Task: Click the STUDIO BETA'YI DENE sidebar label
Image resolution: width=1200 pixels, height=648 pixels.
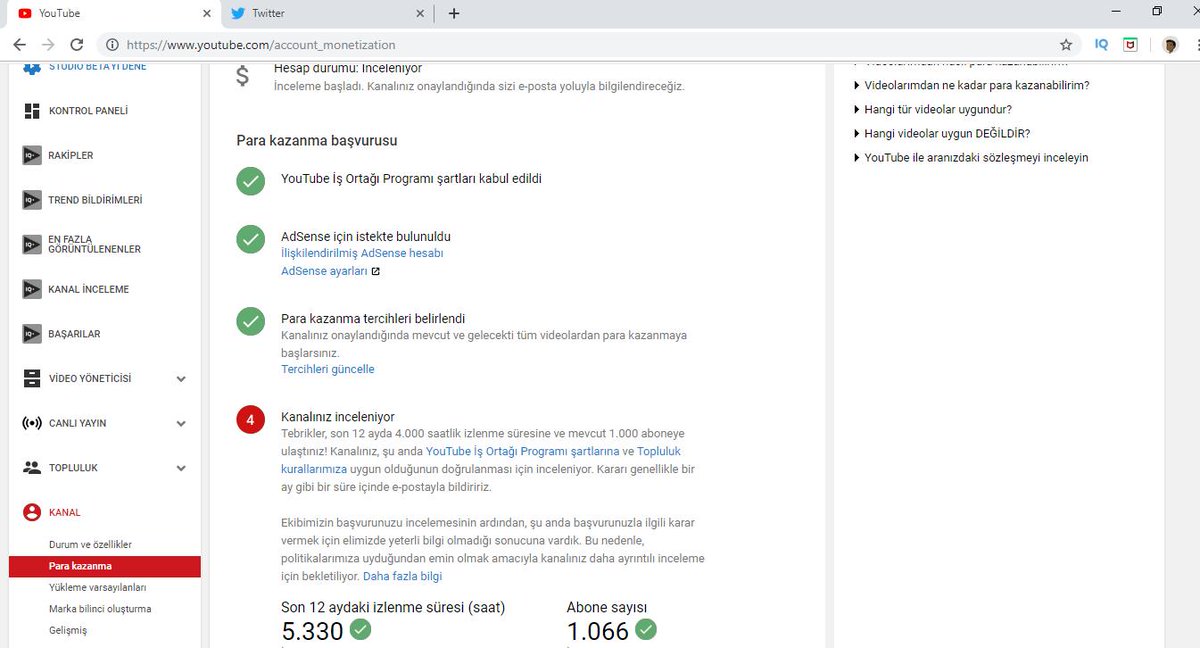Action: (x=98, y=67)
